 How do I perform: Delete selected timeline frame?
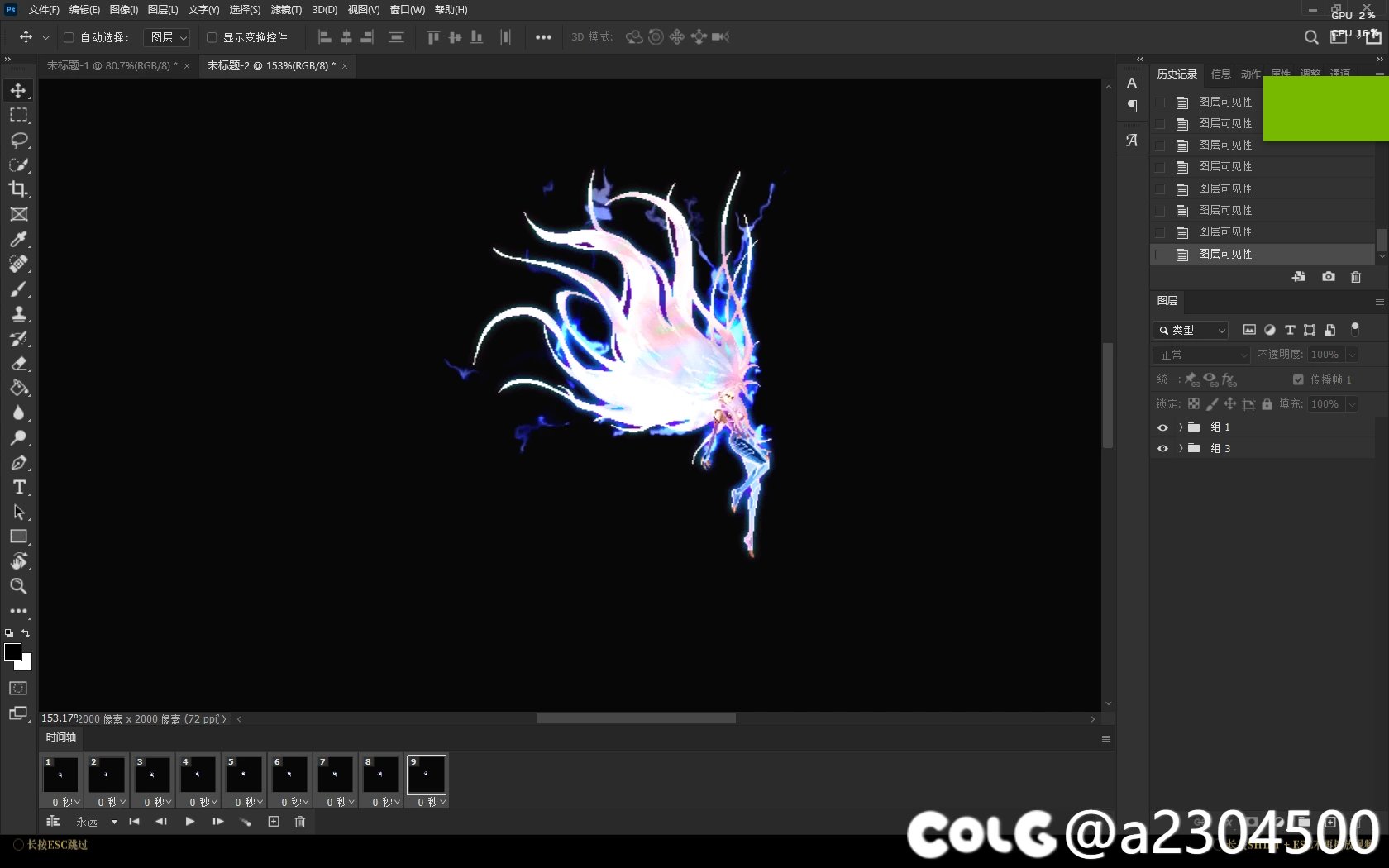[300, 822]
